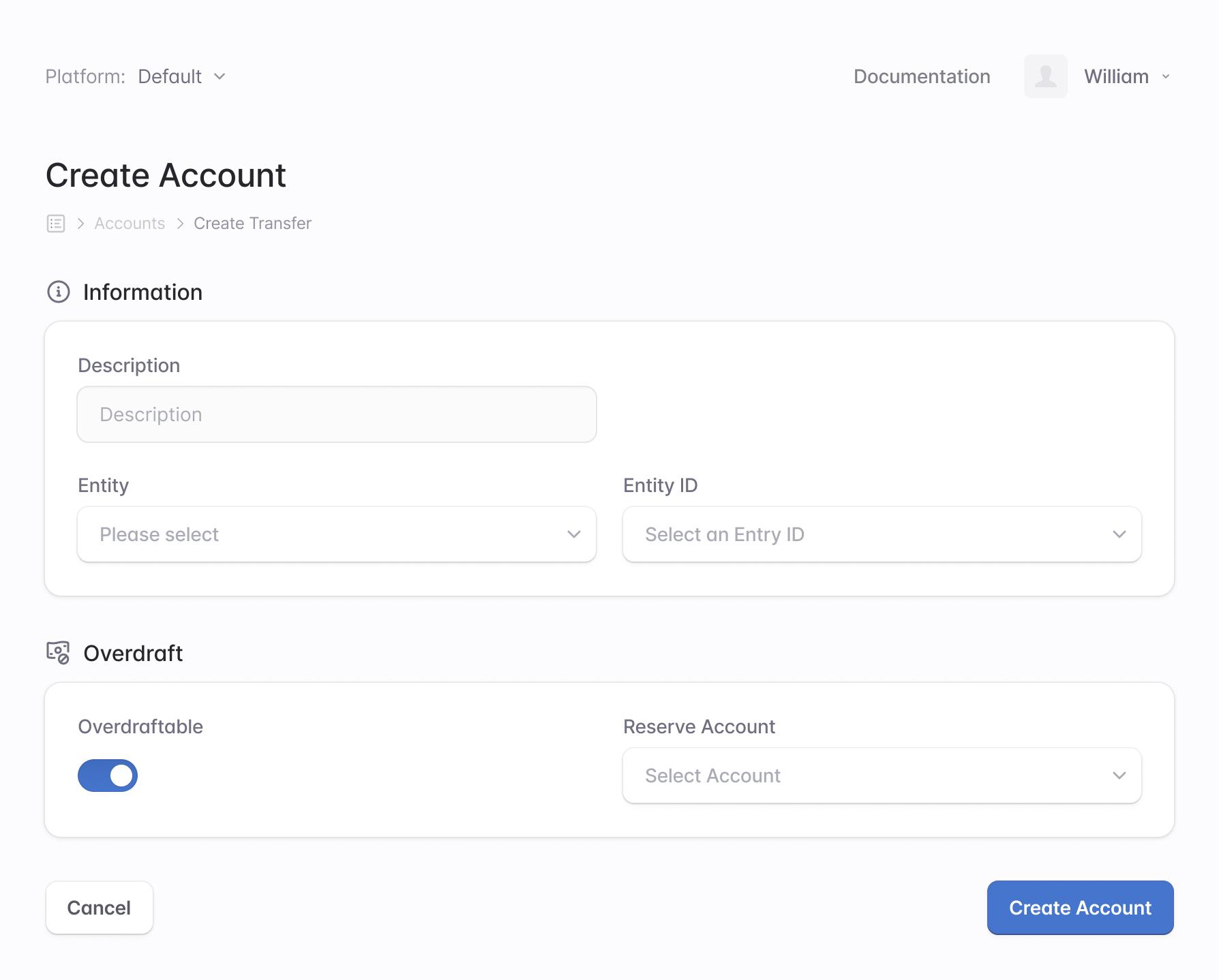Click William's profile avatar

[1045, 76]
